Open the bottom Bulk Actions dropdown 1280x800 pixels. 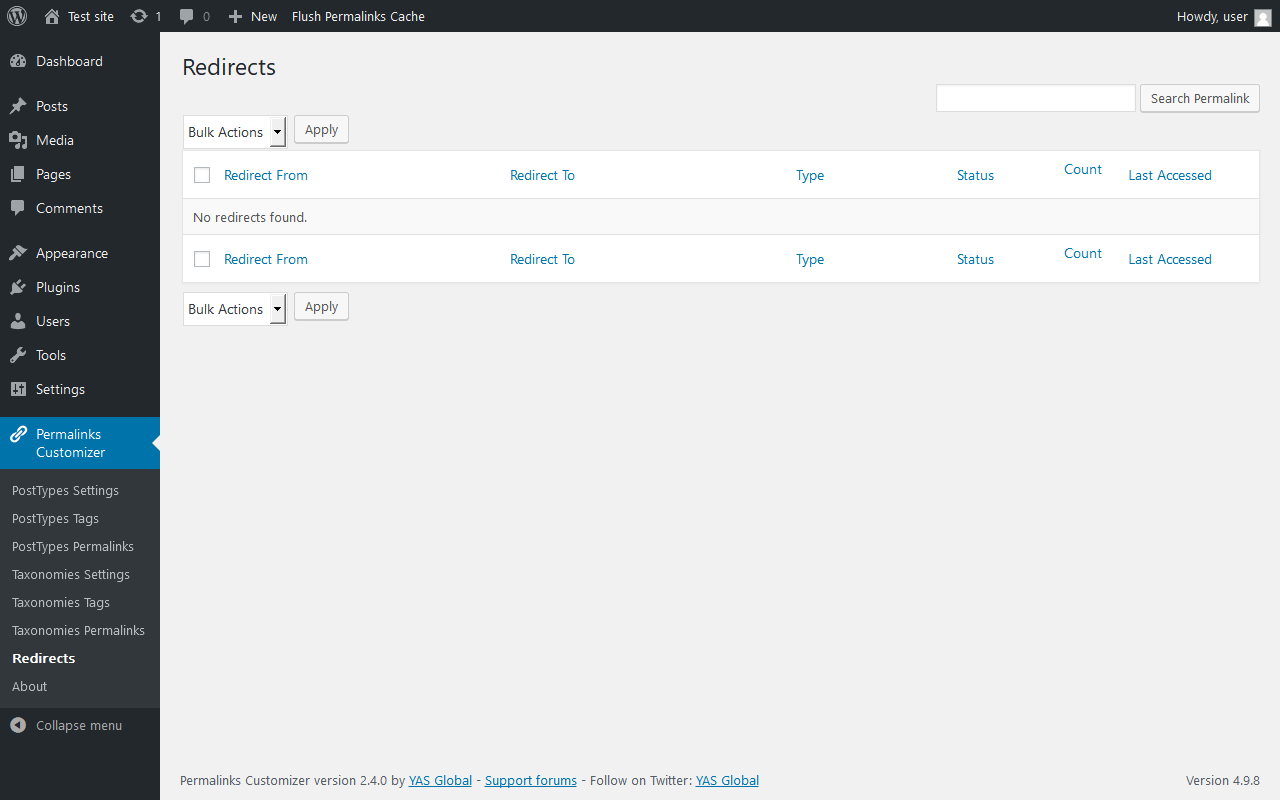[235, 309]
